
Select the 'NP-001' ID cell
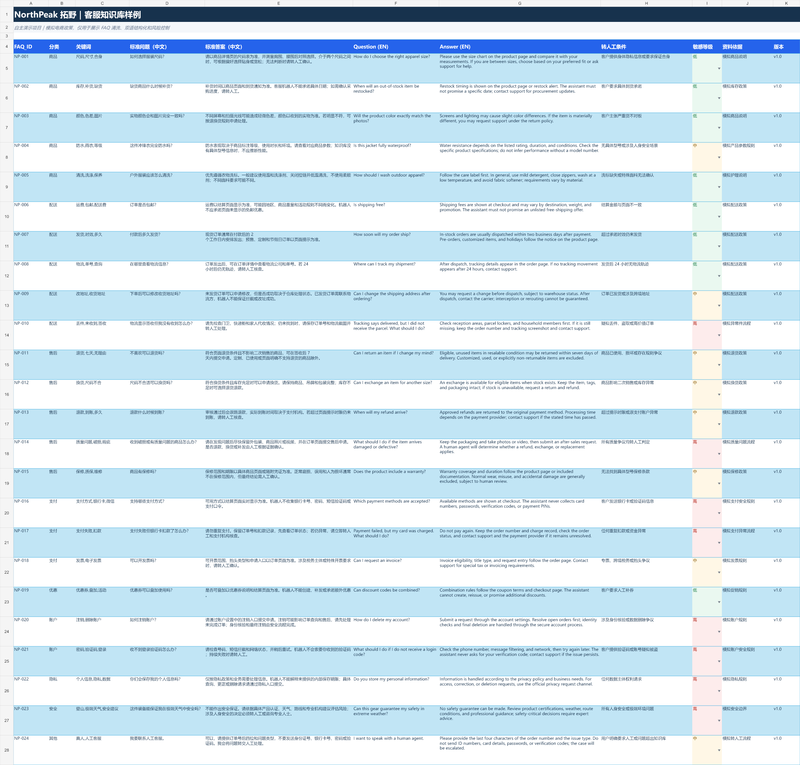click(x=31, y=68)
